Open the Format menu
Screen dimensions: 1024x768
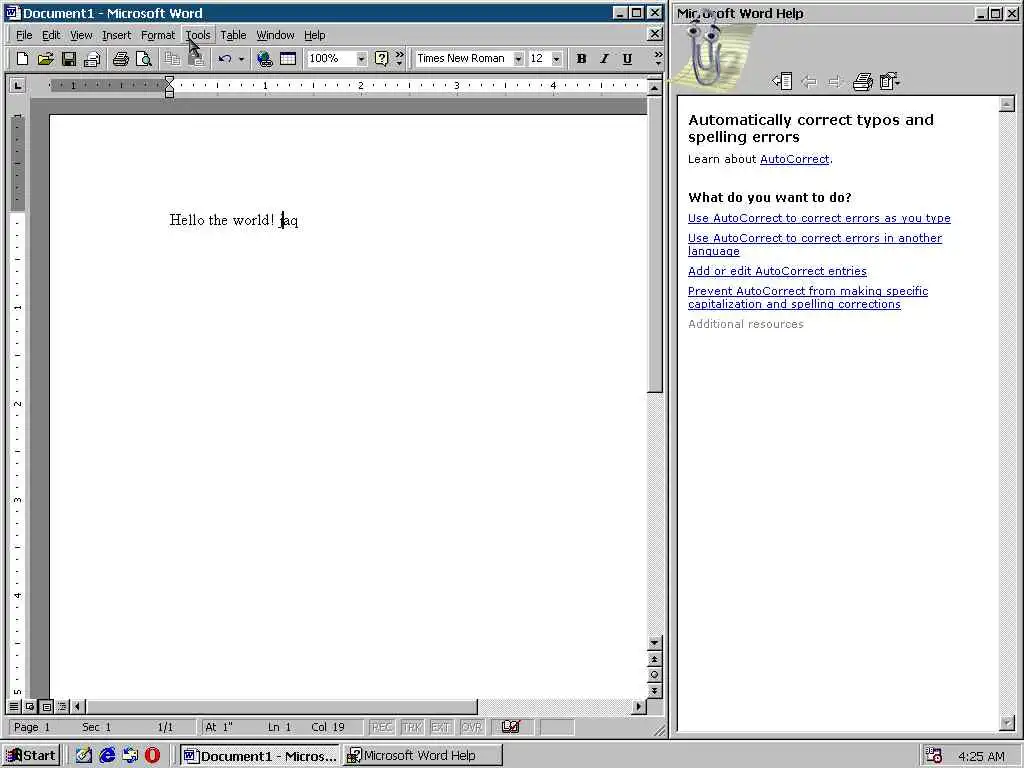158,35
